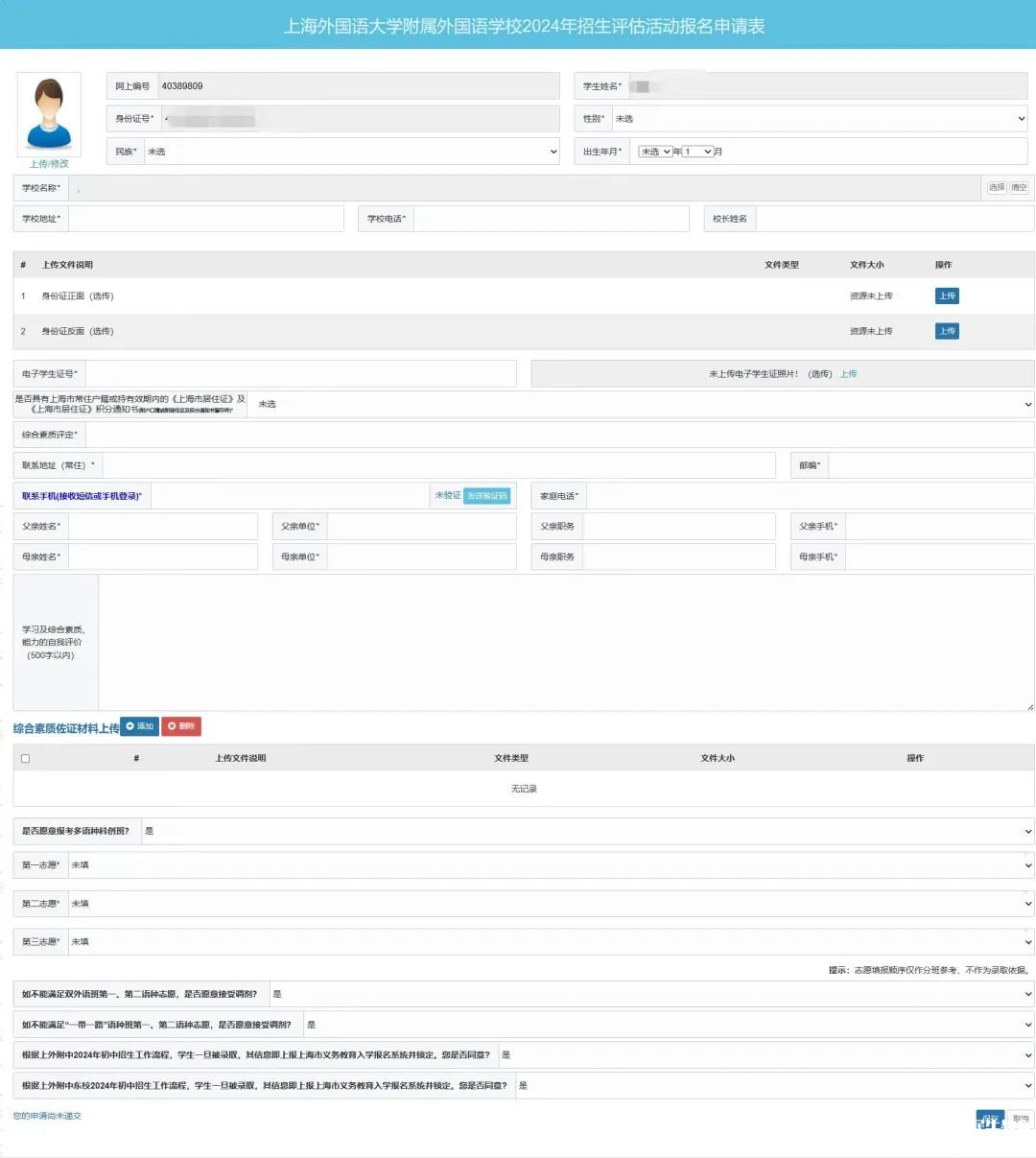The height and width of the screenshot is (1158, 1036).
Task: Click the 无记录 text in materials table
Action: point(524,789)
